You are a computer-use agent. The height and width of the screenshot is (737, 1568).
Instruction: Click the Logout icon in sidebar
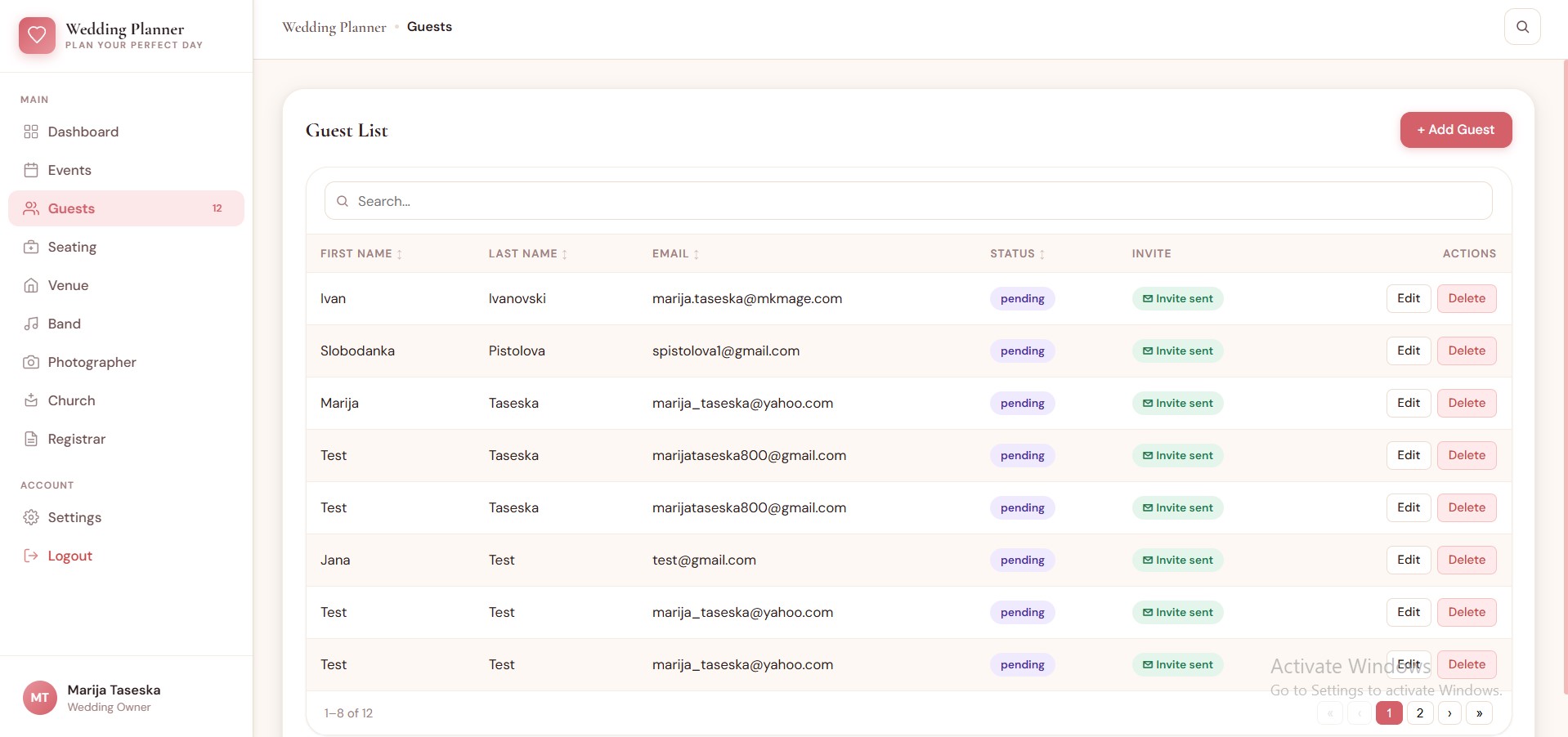click(x=31, y=556)
